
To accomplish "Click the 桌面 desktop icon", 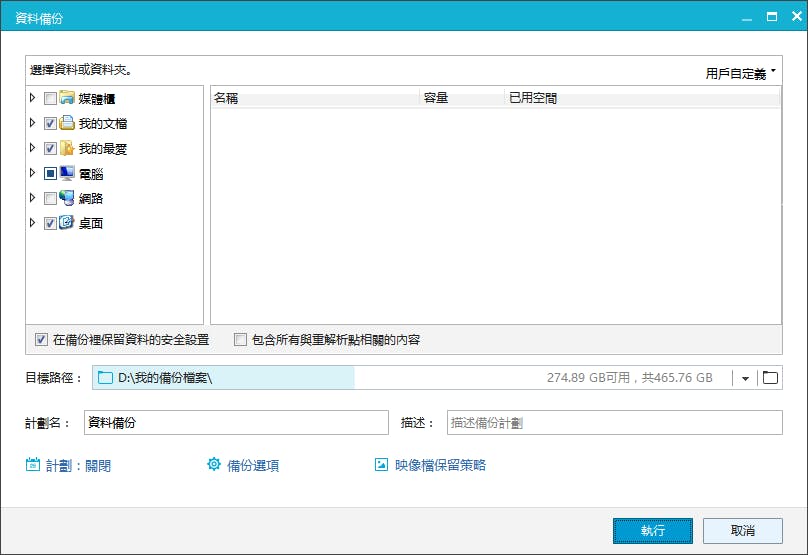I will pyautogui.click(x=67, y=223).
